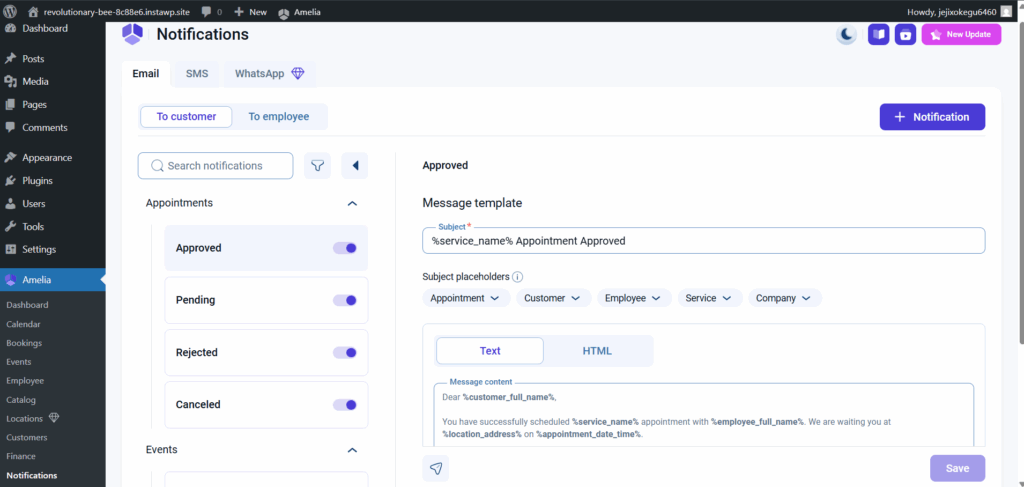Click the Subject placeholders info icon
This screenshot has width=1024, height=487.
[x=517, y=277]
